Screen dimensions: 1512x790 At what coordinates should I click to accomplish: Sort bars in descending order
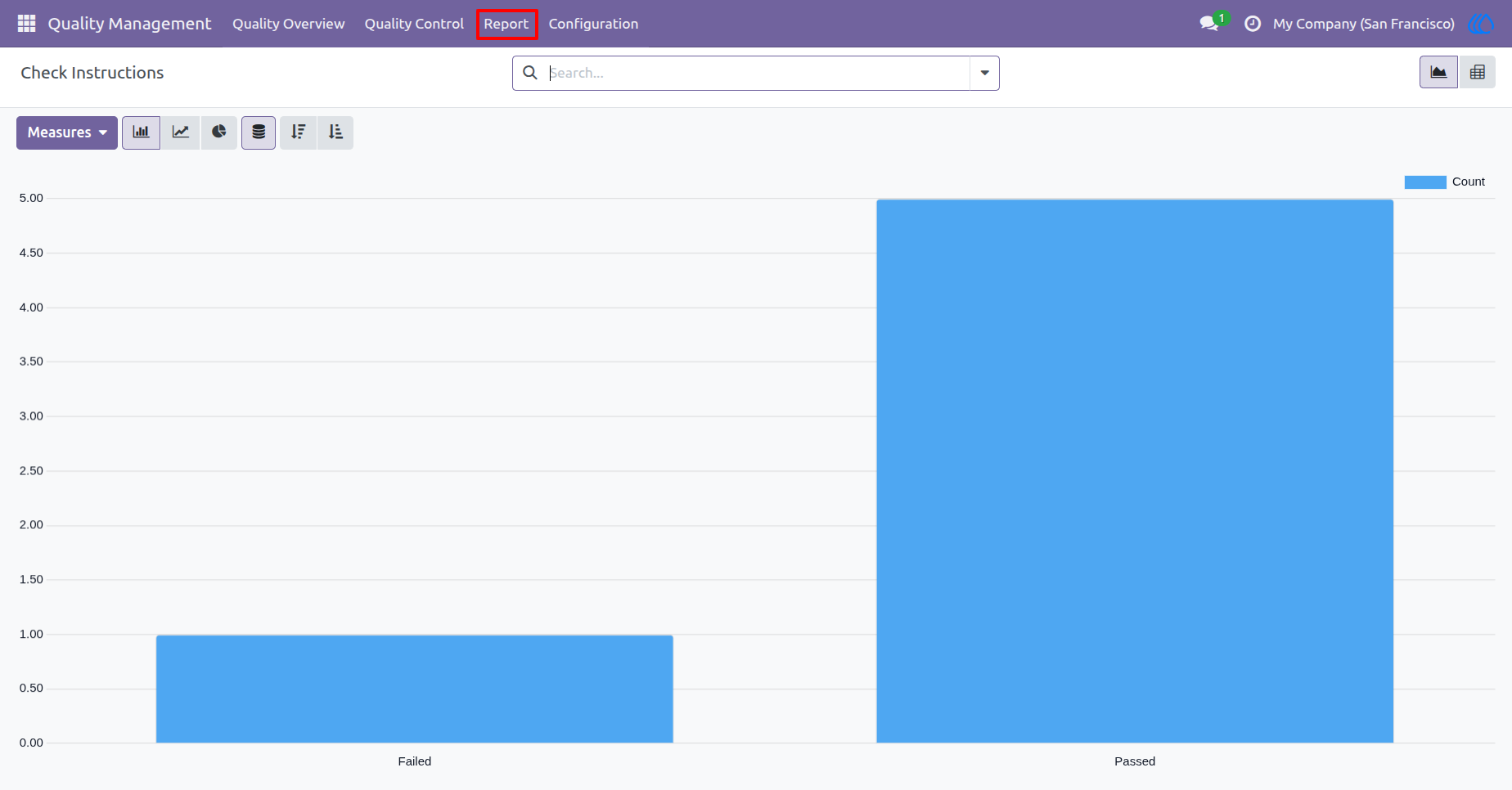[298, 132]
